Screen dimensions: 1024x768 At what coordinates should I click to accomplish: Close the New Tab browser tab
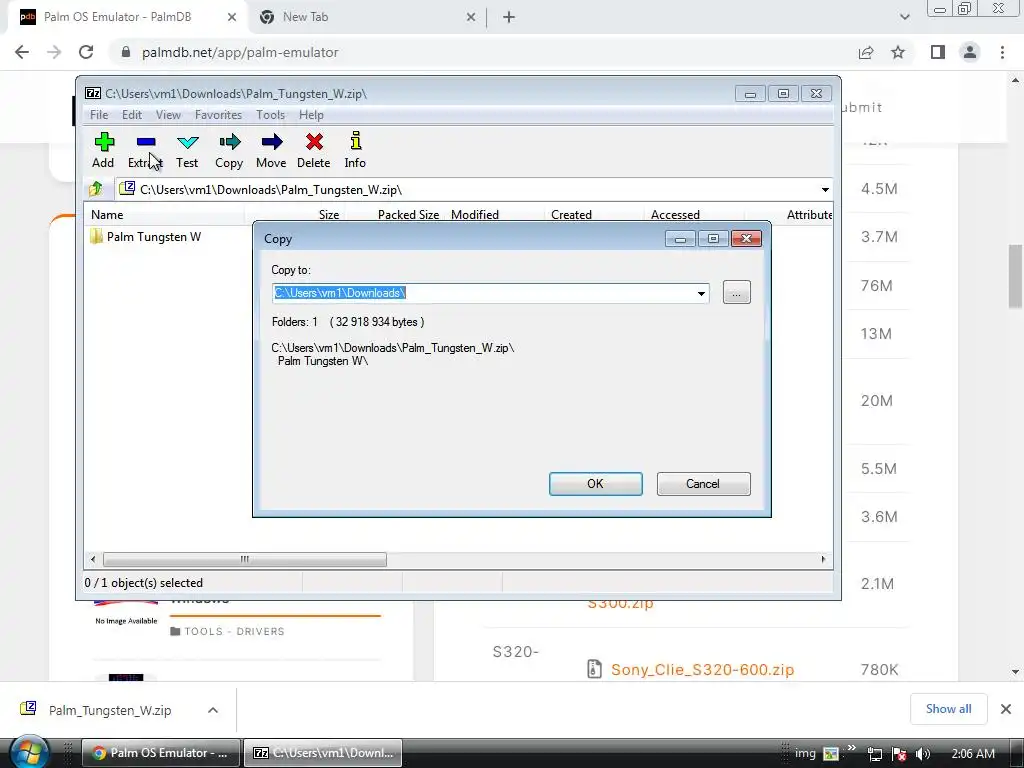(x=471, y=18)
